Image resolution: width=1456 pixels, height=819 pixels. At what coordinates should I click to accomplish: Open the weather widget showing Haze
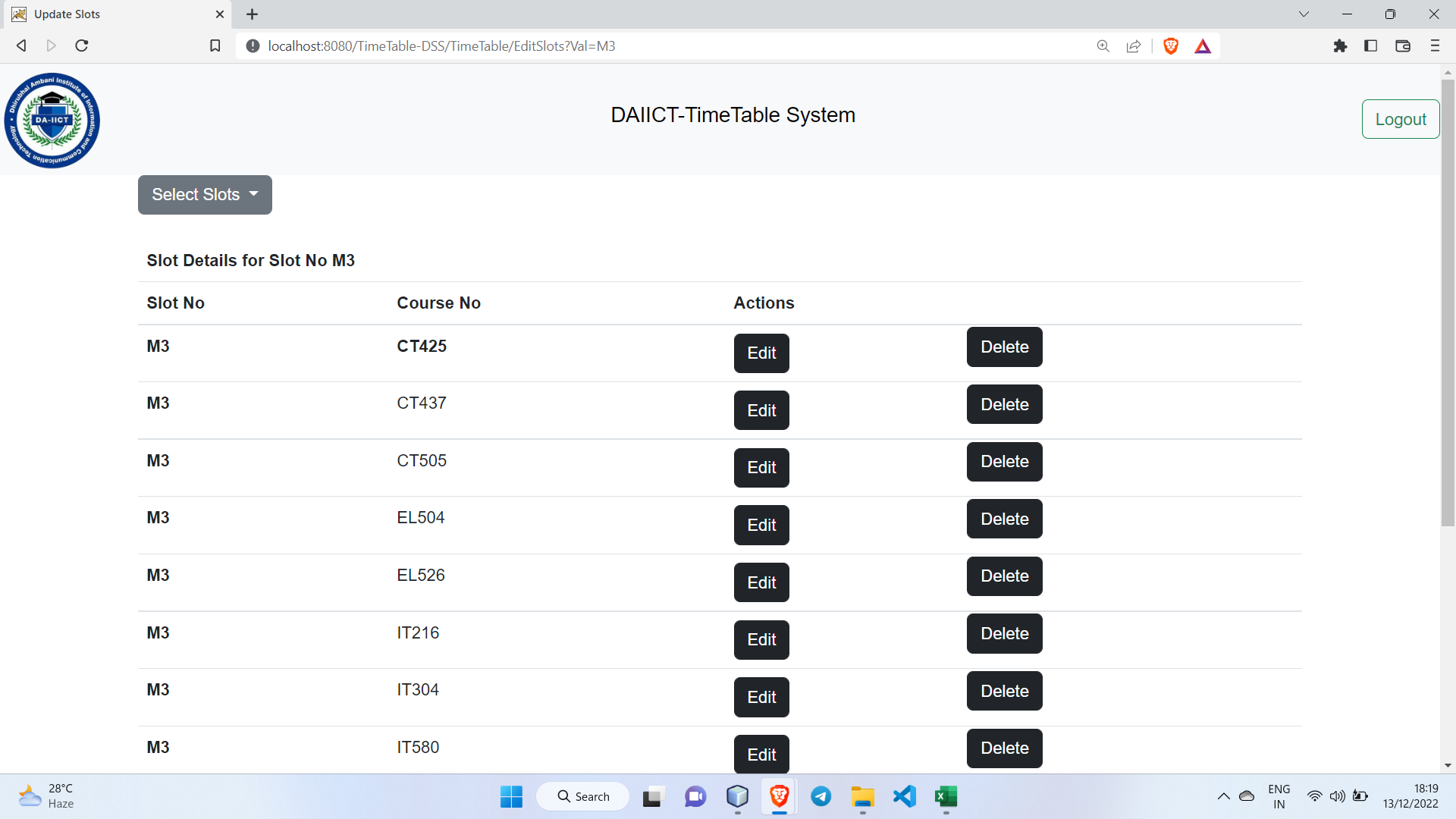pyautogui.click(x=45, y=796)
